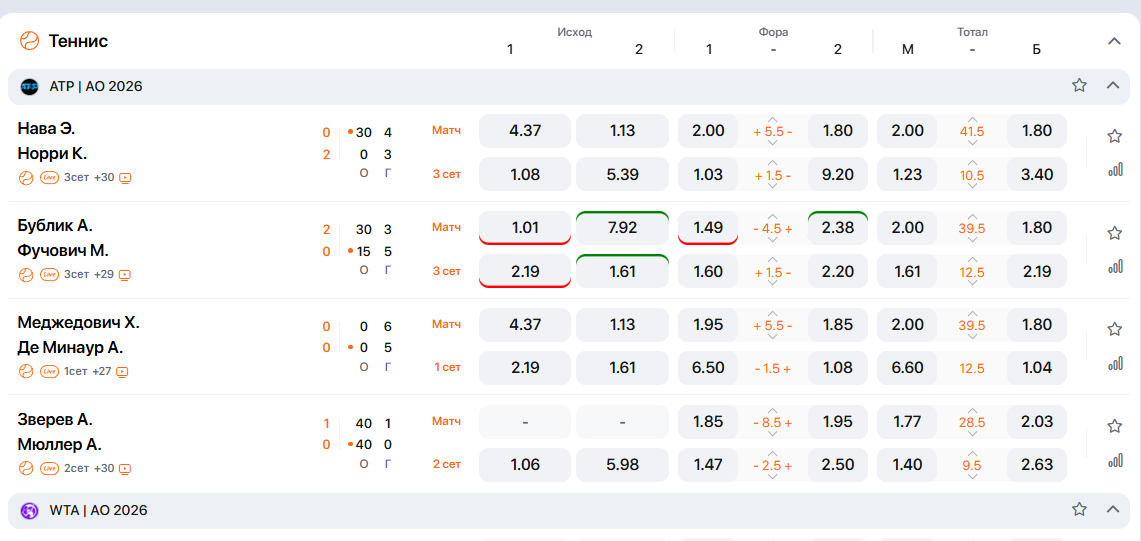Image resolution: width=1141 pixels, height=541 pixels.
Task: Click the ATP league logo icon
Action: point(29,87)
